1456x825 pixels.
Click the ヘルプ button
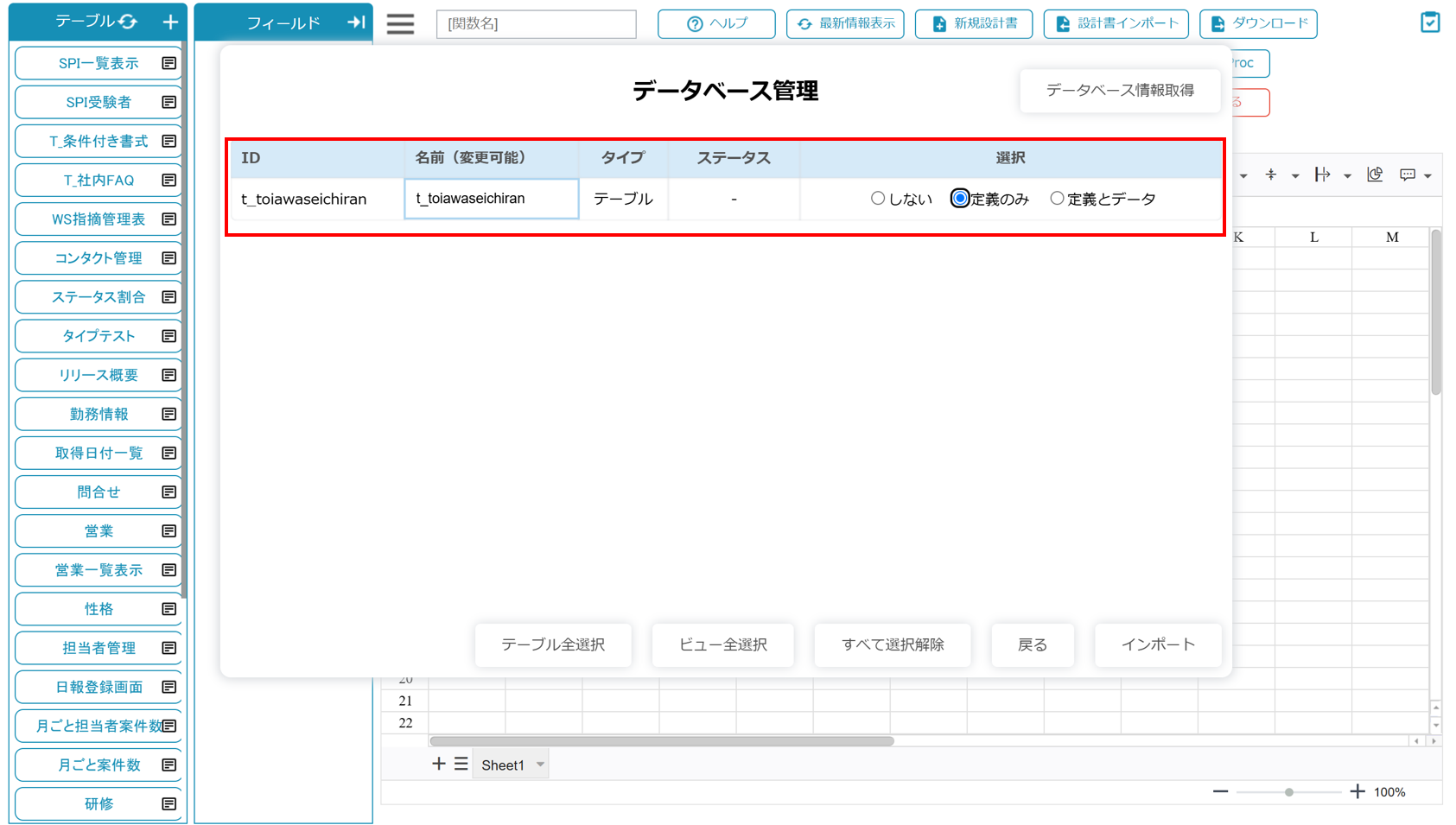[716, 23]
